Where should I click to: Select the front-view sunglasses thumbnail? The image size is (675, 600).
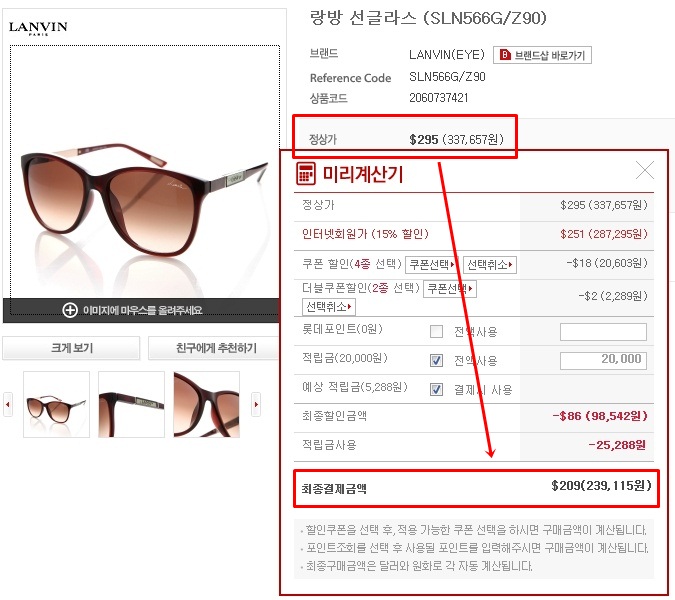(x=56, y=405)
